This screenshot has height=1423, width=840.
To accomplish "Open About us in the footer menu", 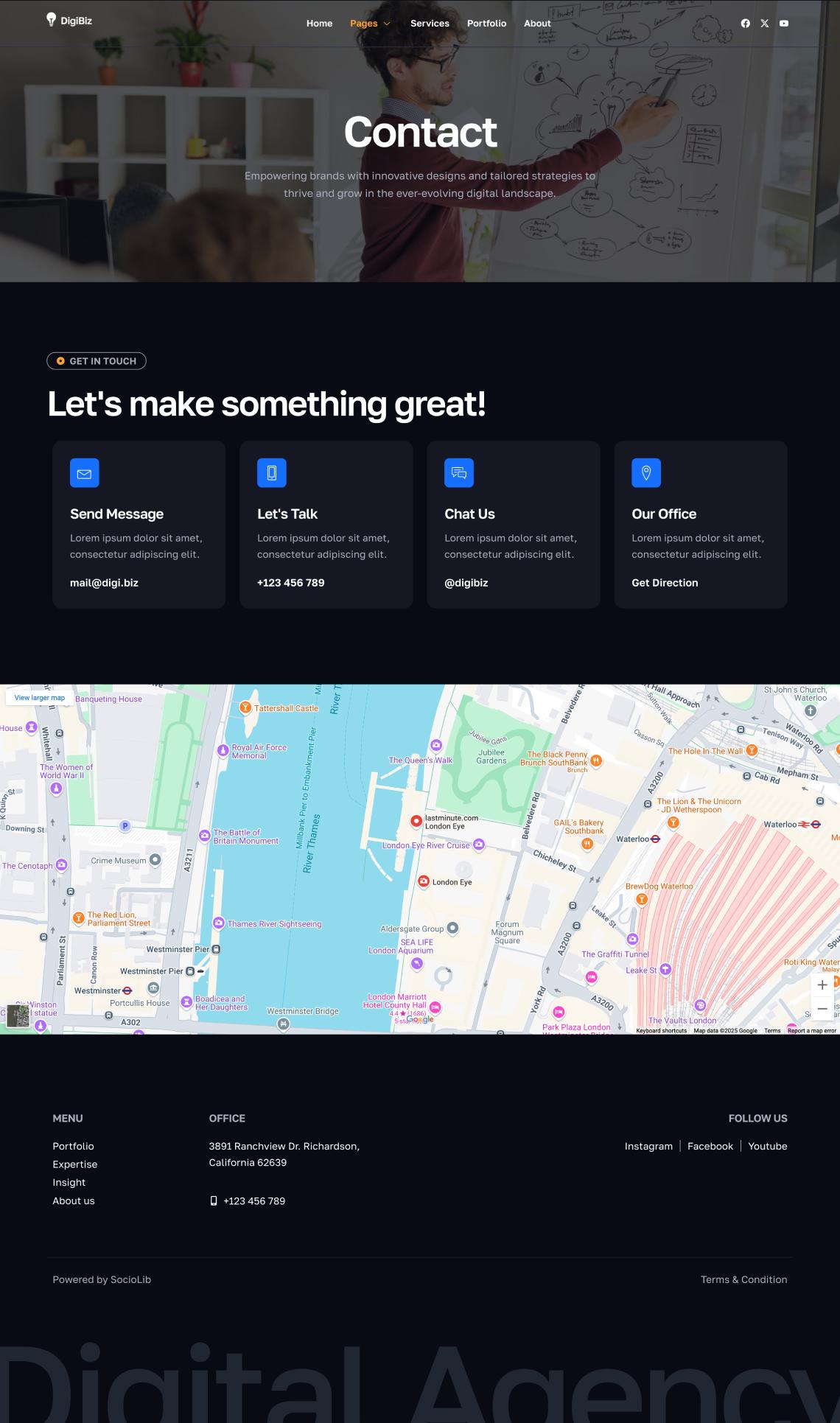I will [x=74, y=1200].
